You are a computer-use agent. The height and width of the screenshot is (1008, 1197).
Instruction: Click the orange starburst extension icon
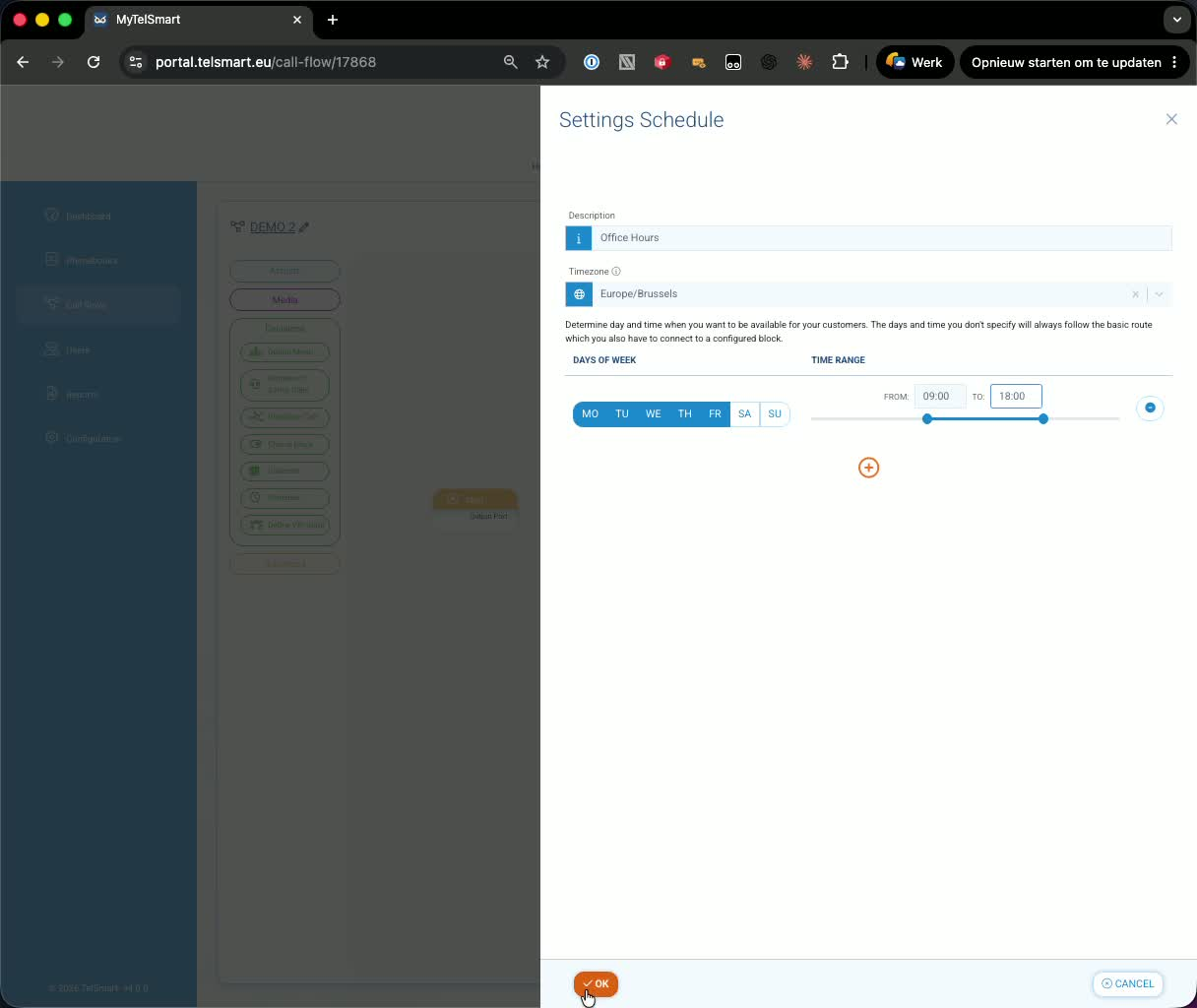(x=804, y=62)
